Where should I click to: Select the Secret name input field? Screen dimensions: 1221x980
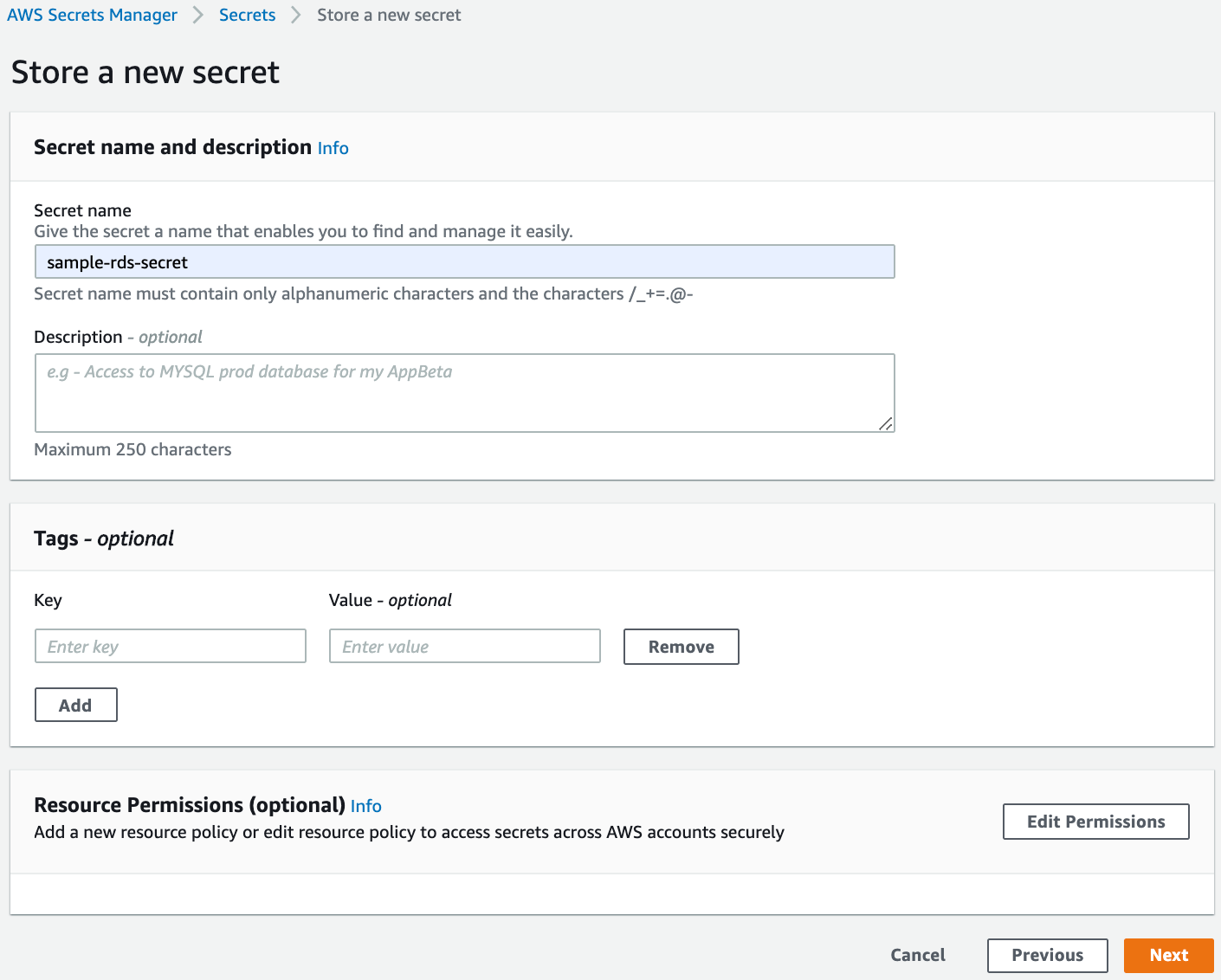click(464, 261)
